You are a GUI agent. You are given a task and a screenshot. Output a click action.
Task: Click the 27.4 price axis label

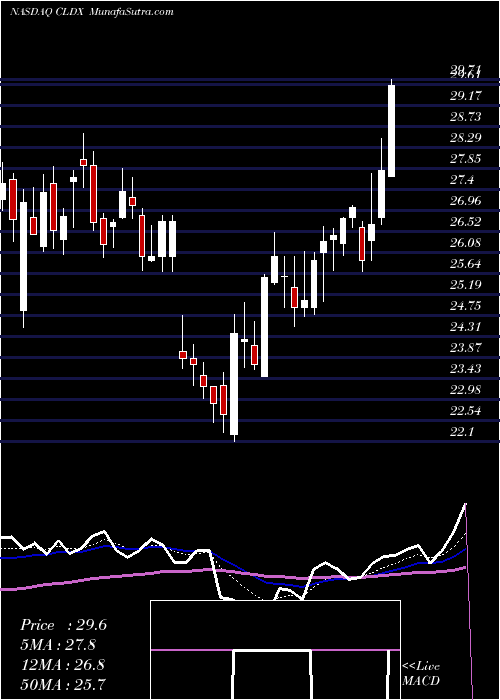[x=462, y=179]
